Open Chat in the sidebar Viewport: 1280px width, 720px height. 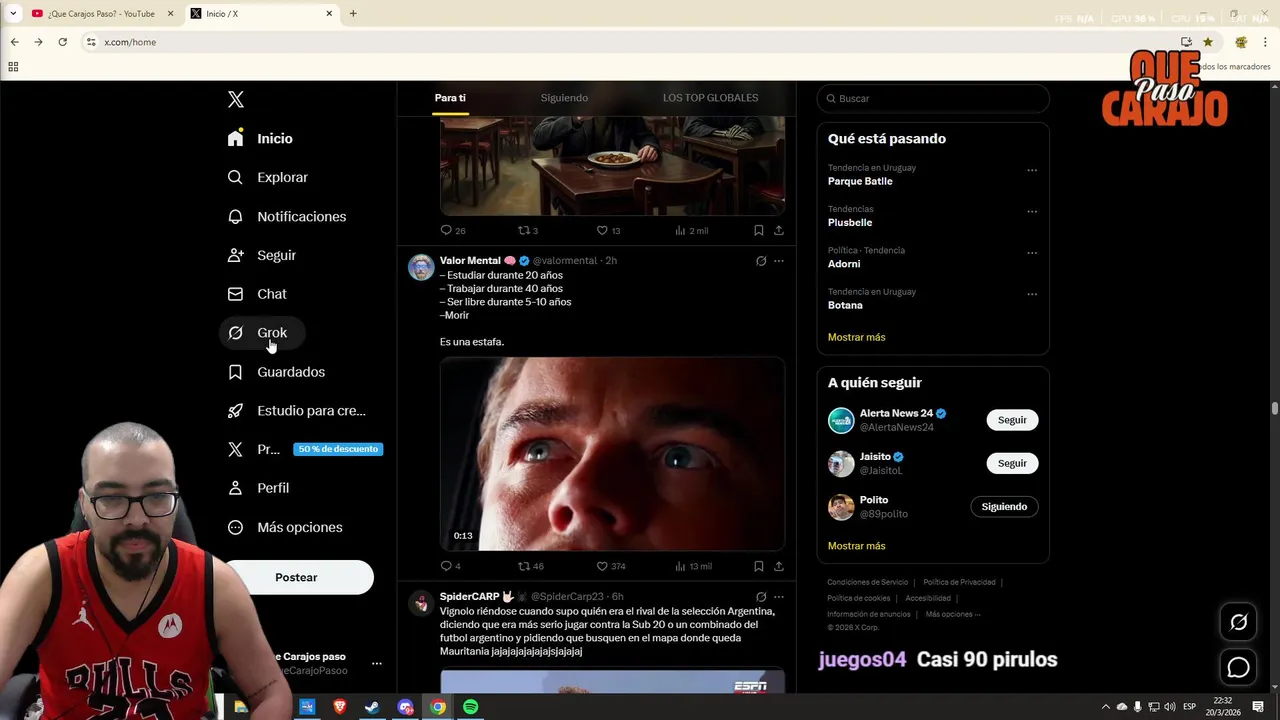click(256, 294)
